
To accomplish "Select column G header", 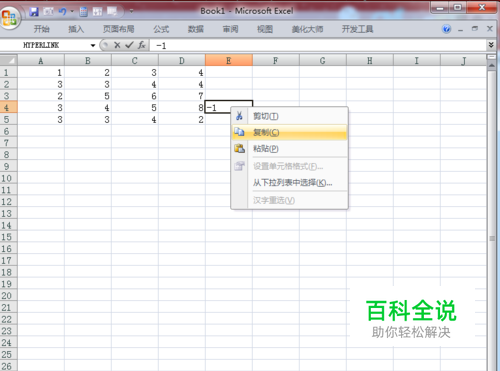I will point(323,61).
